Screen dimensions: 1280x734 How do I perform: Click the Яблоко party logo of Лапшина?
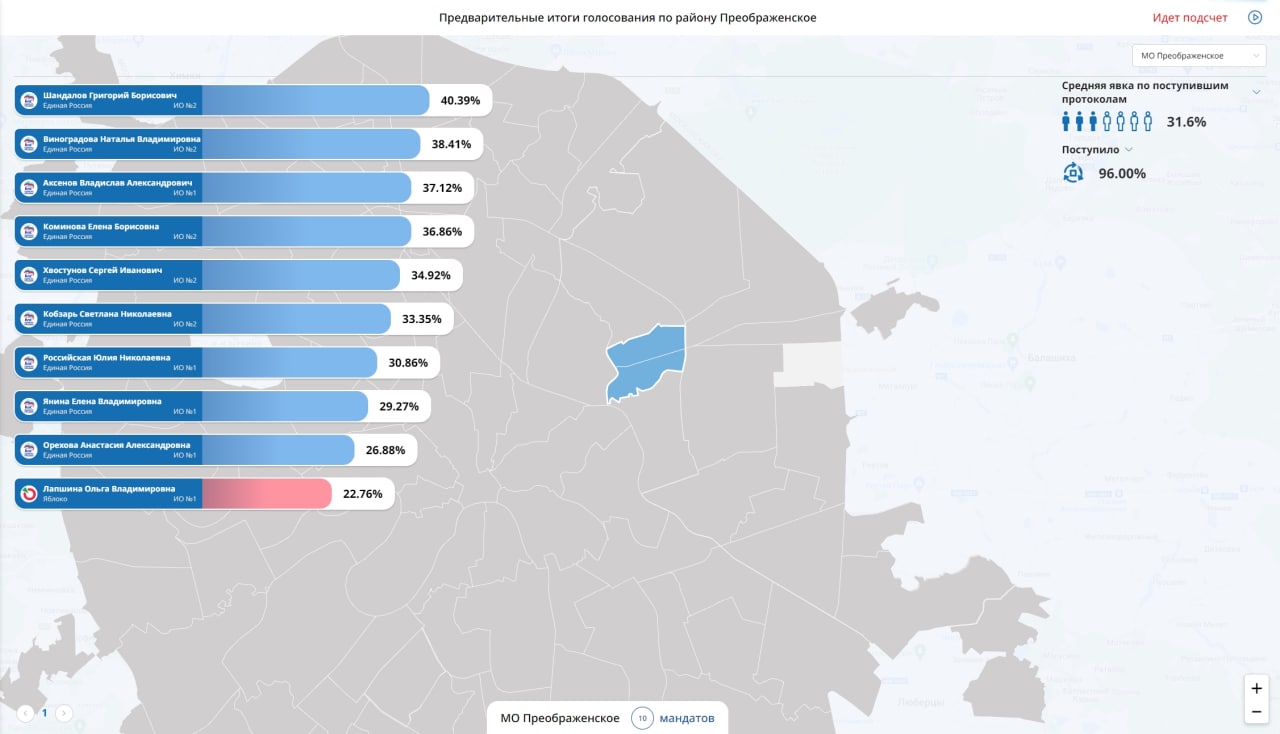point(30,494)
